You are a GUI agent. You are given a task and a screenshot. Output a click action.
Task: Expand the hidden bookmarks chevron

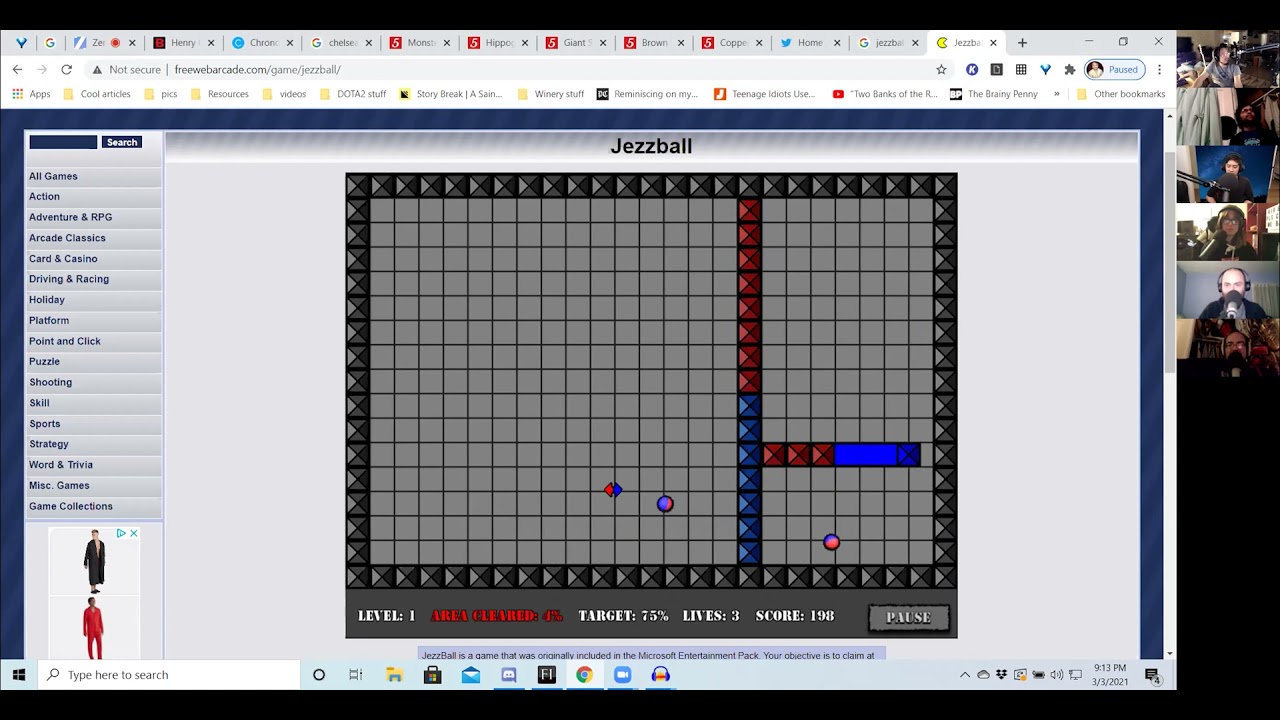pyautogui.click(x=1056, y=94)
